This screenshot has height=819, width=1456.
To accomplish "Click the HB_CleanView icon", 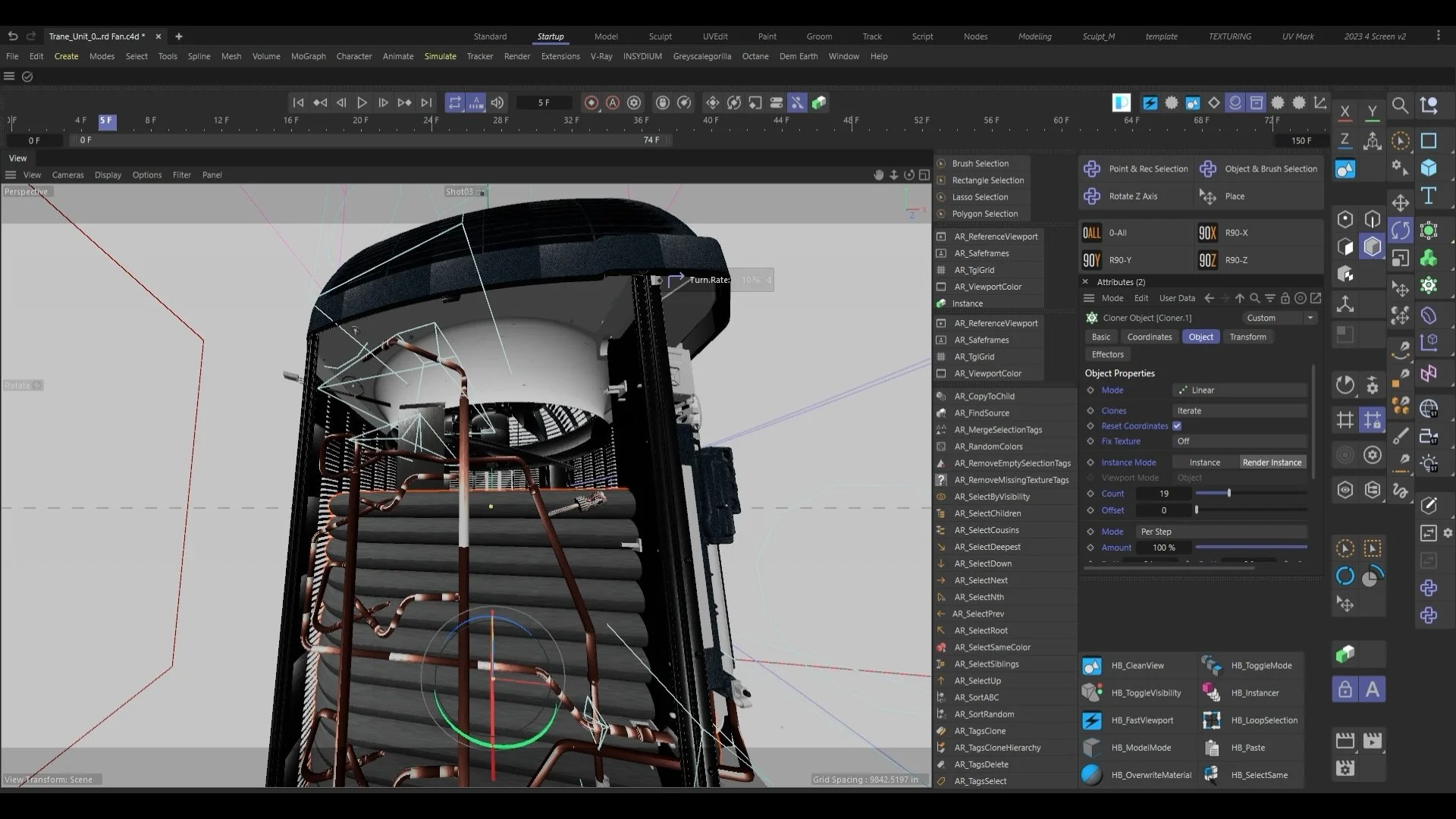I will (x=1092, y=666).
